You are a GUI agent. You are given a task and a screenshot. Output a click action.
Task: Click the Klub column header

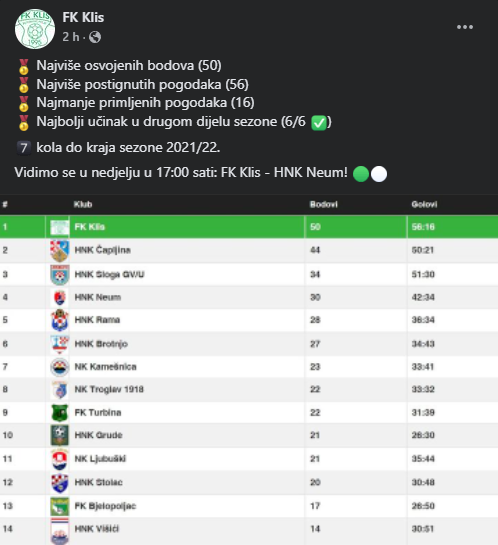(x=83, y=204)
